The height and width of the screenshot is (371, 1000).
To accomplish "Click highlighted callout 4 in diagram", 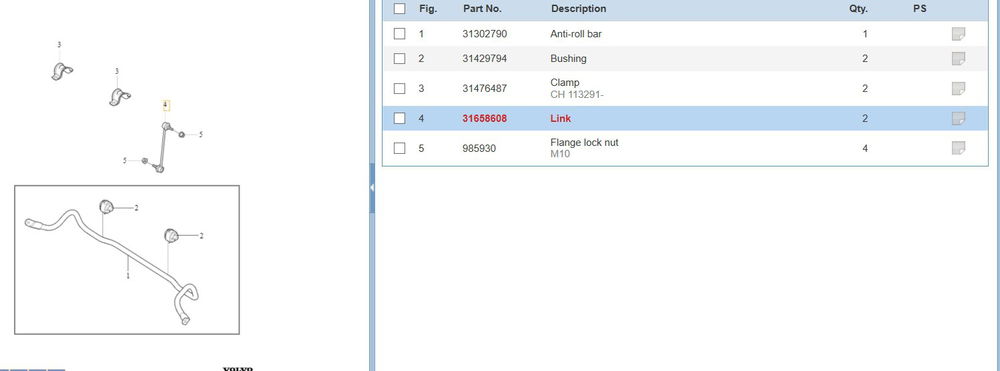I will (x=165, y=105).
